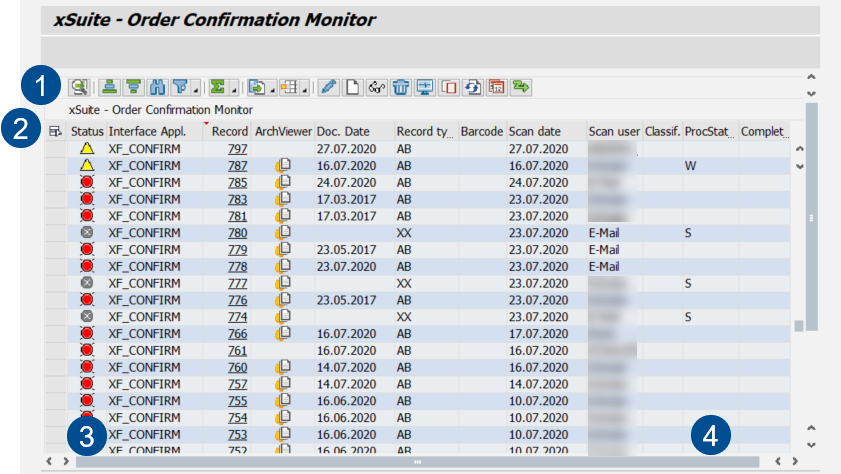Open record 779 link
This screenshot has width=841, height=474.
point(238,250)
